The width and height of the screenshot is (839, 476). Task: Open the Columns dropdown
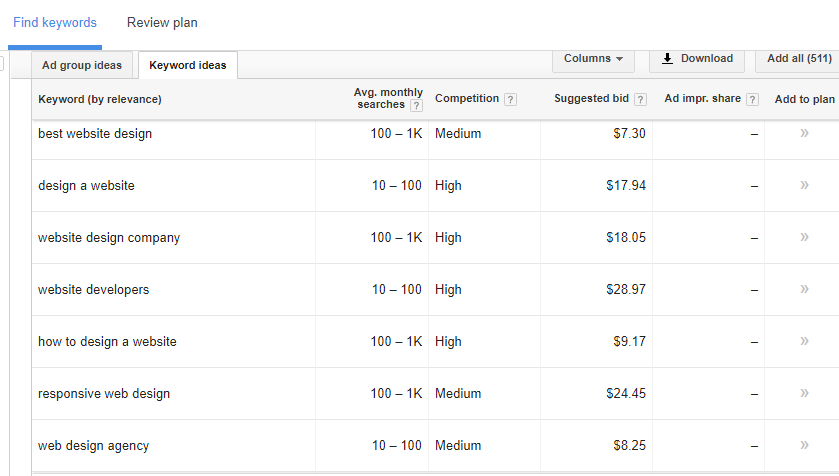click(593, 59)
